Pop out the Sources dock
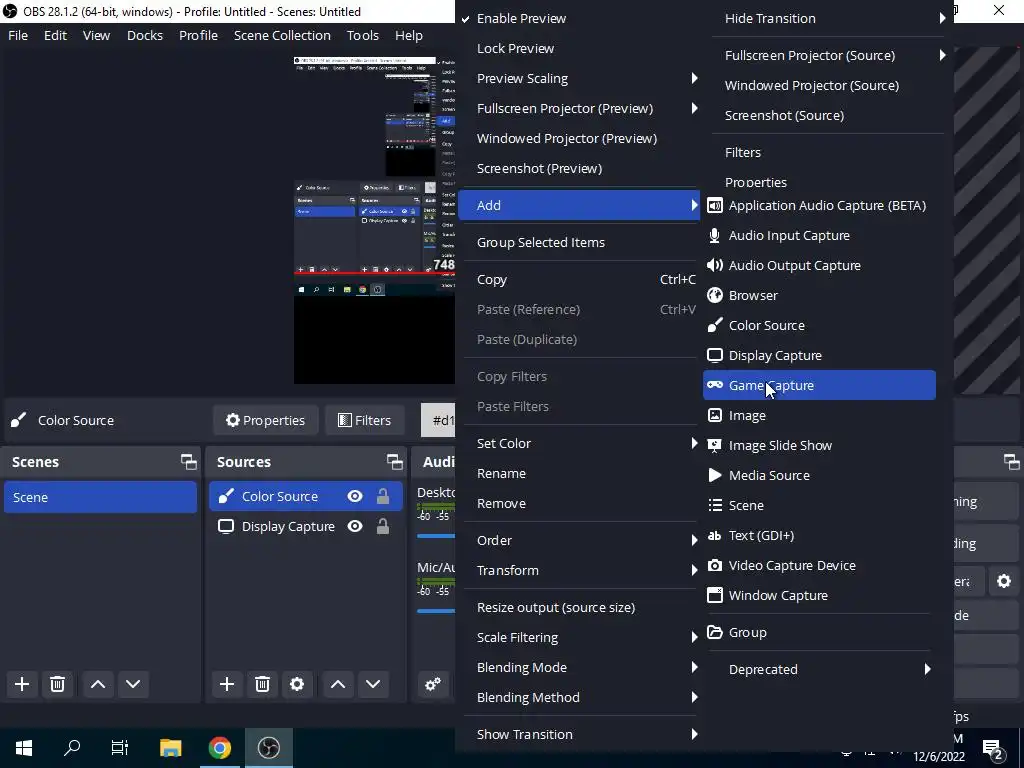The height and width of the screenshot is (768, 1024). [x=394, y=462]
